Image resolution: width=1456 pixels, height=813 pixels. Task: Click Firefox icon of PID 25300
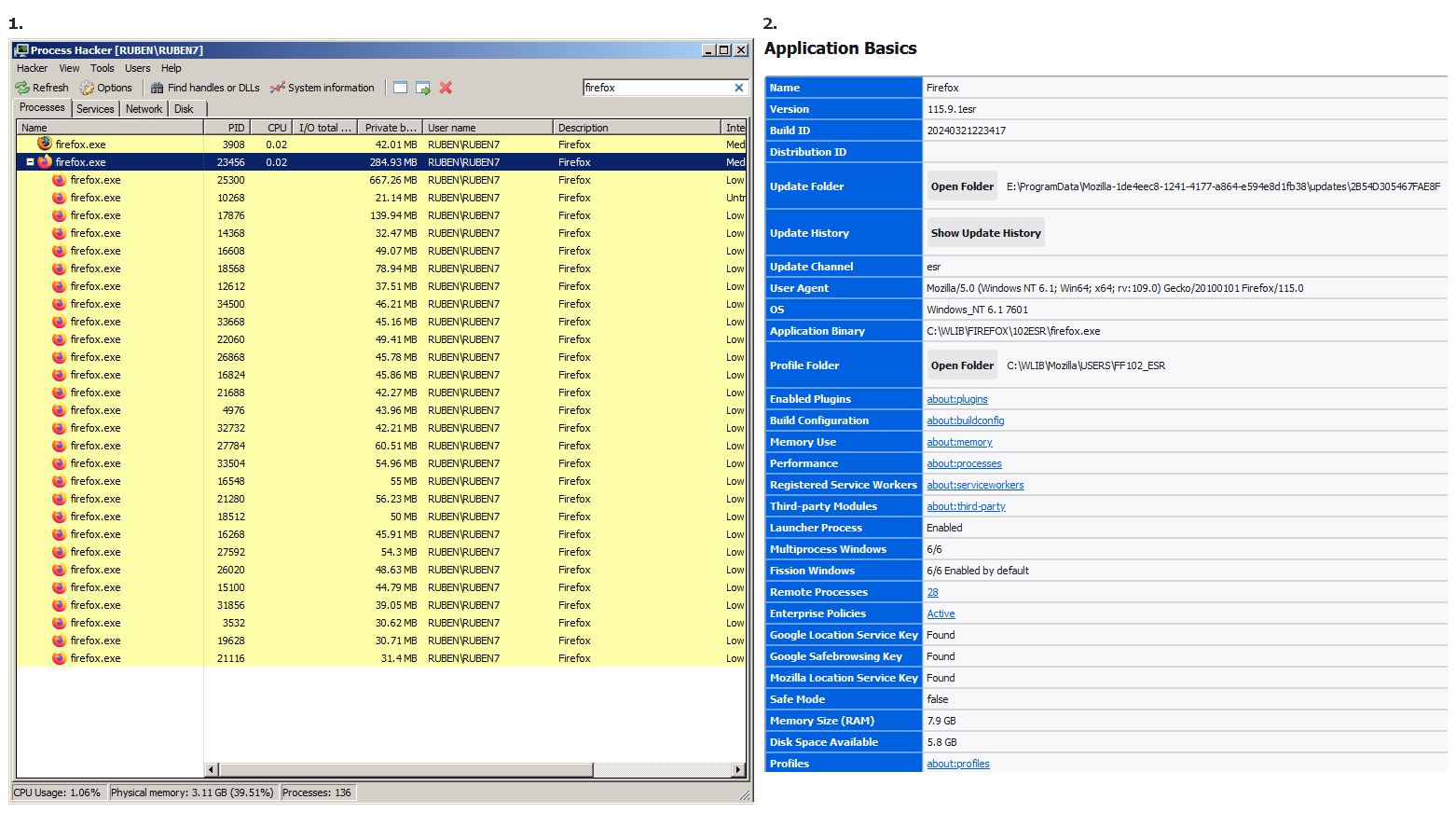click(x=60, y=180)
